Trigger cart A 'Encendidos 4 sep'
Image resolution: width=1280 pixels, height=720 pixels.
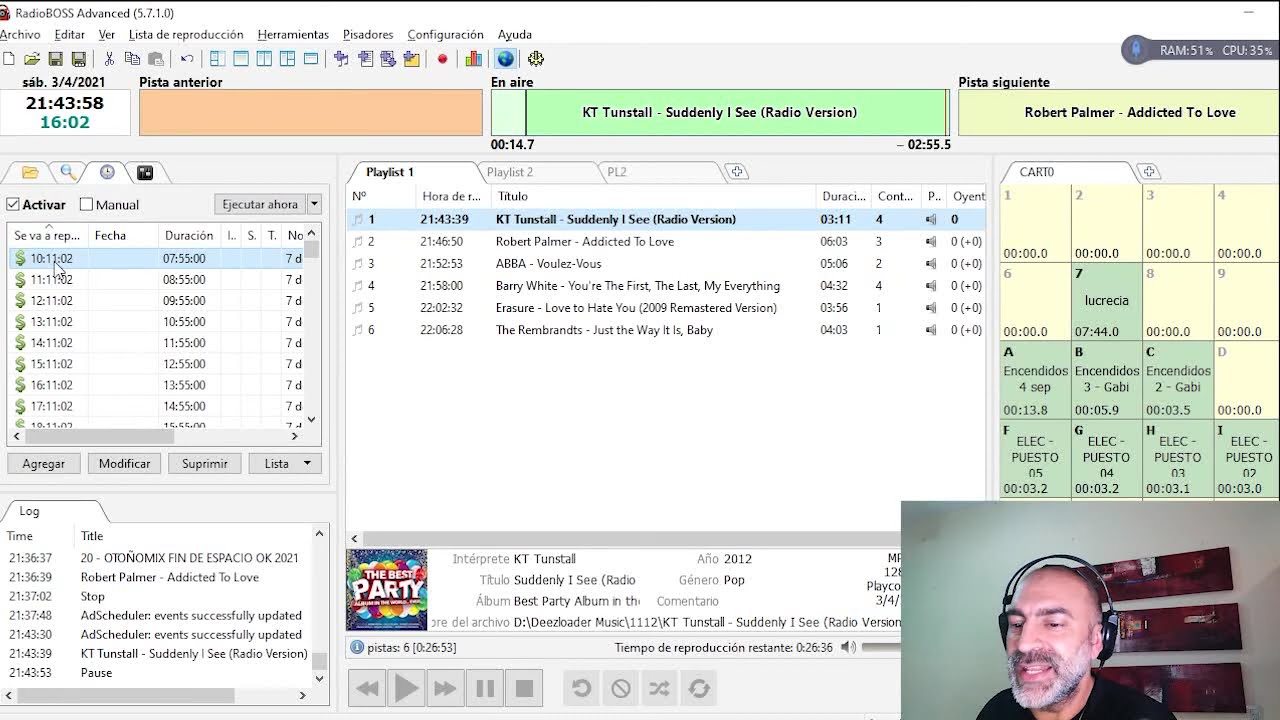click(1035, 381)
